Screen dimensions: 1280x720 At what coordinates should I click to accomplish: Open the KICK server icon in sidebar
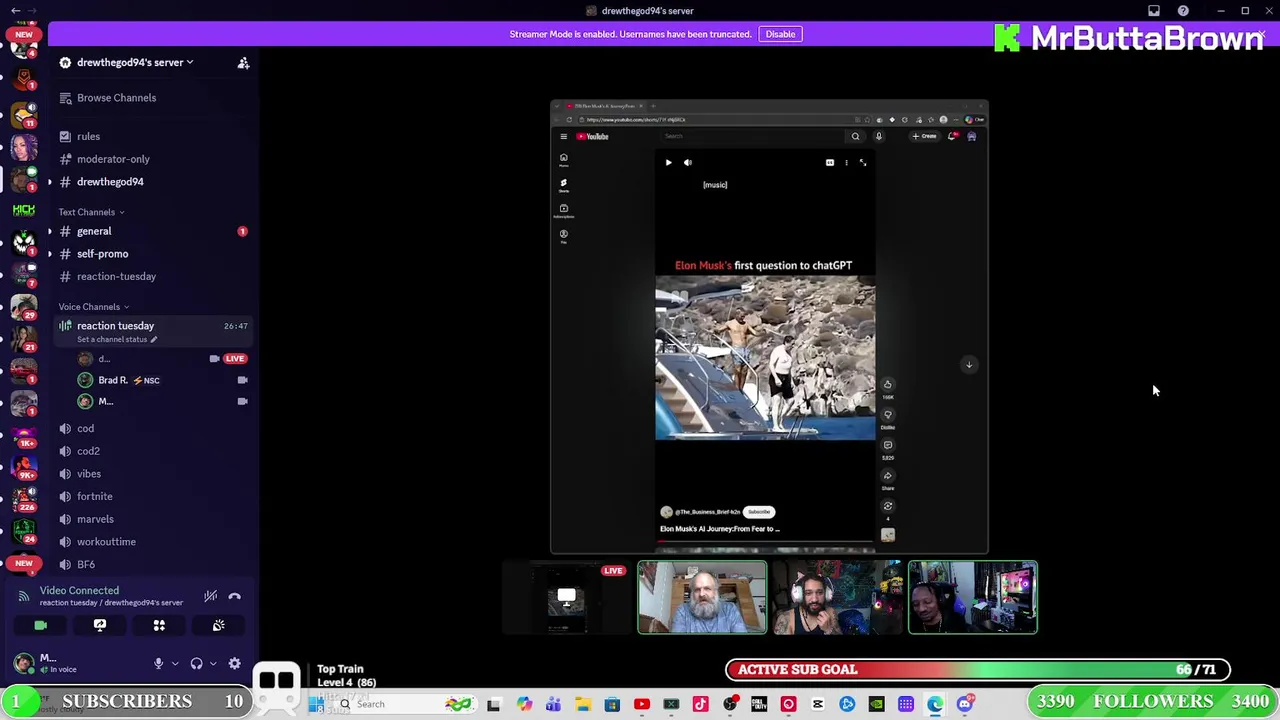tap(24, 210)
